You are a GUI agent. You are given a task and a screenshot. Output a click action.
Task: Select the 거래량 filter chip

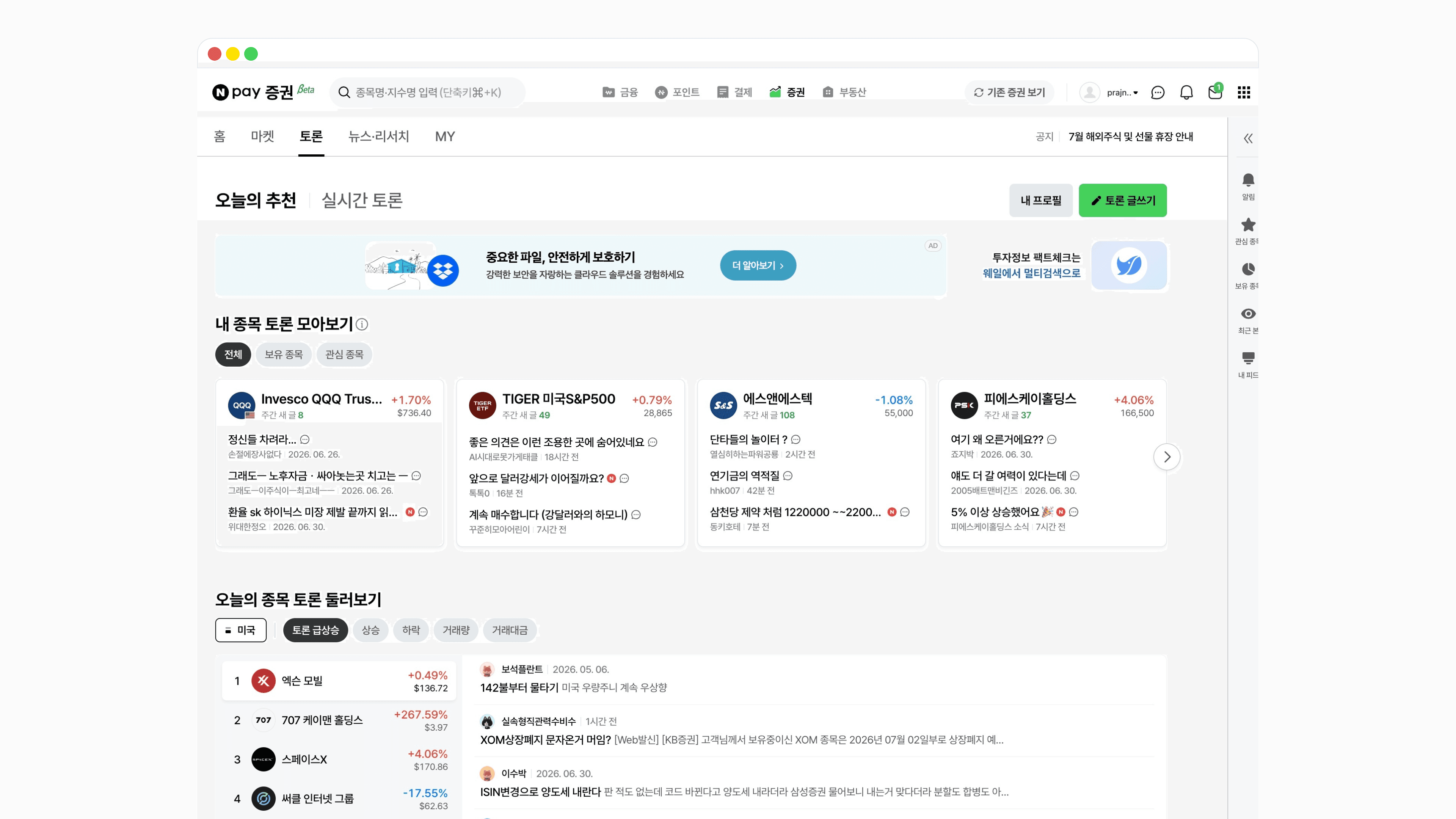pos(456,630)
